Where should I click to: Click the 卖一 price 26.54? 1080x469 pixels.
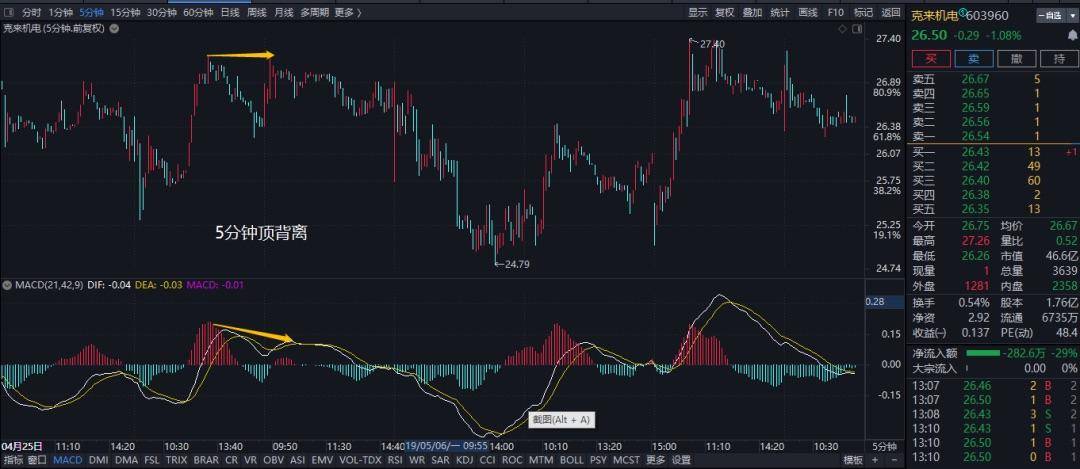[974, 136]
